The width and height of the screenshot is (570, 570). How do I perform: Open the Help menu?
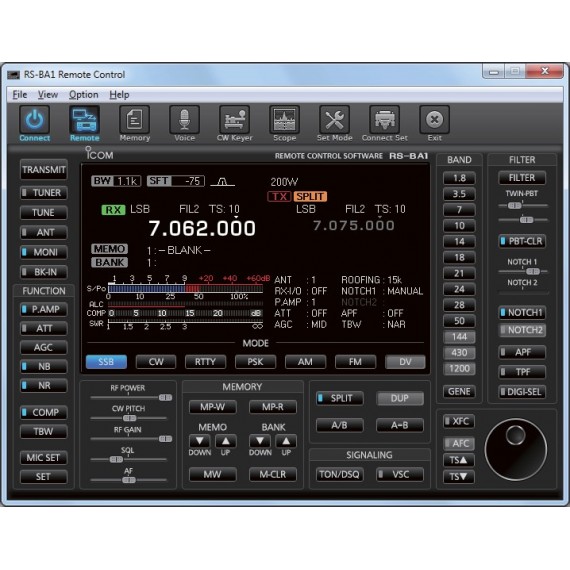tap(119, 95)
